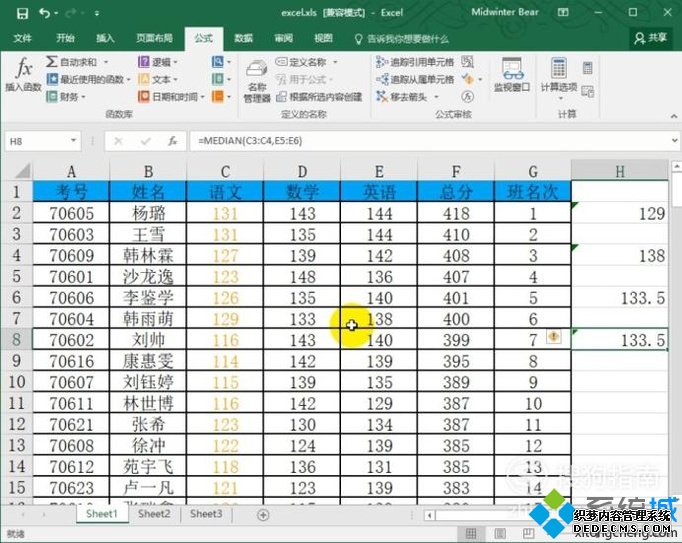Switch to Normal view in status bar

pyautogui.click(x=471, y=533)
